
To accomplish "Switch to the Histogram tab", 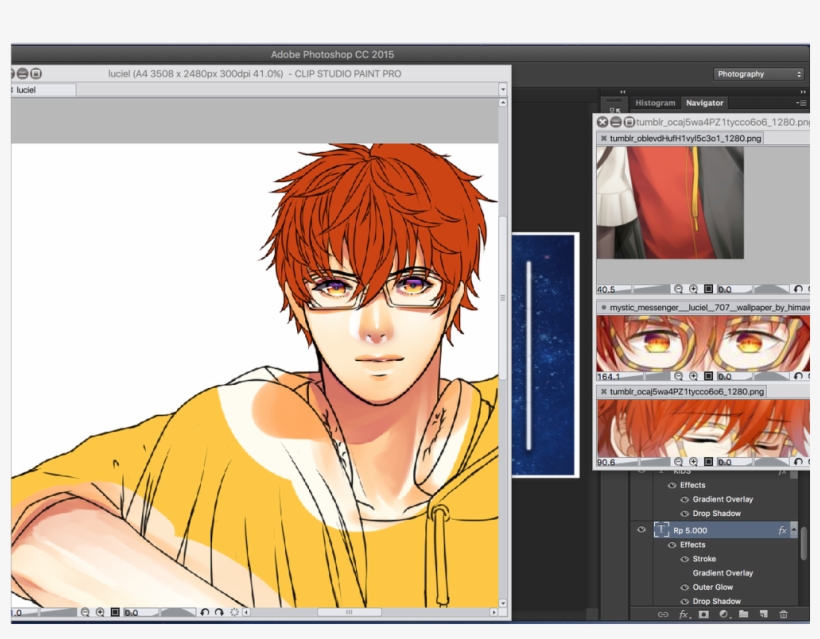I will 655,103.
